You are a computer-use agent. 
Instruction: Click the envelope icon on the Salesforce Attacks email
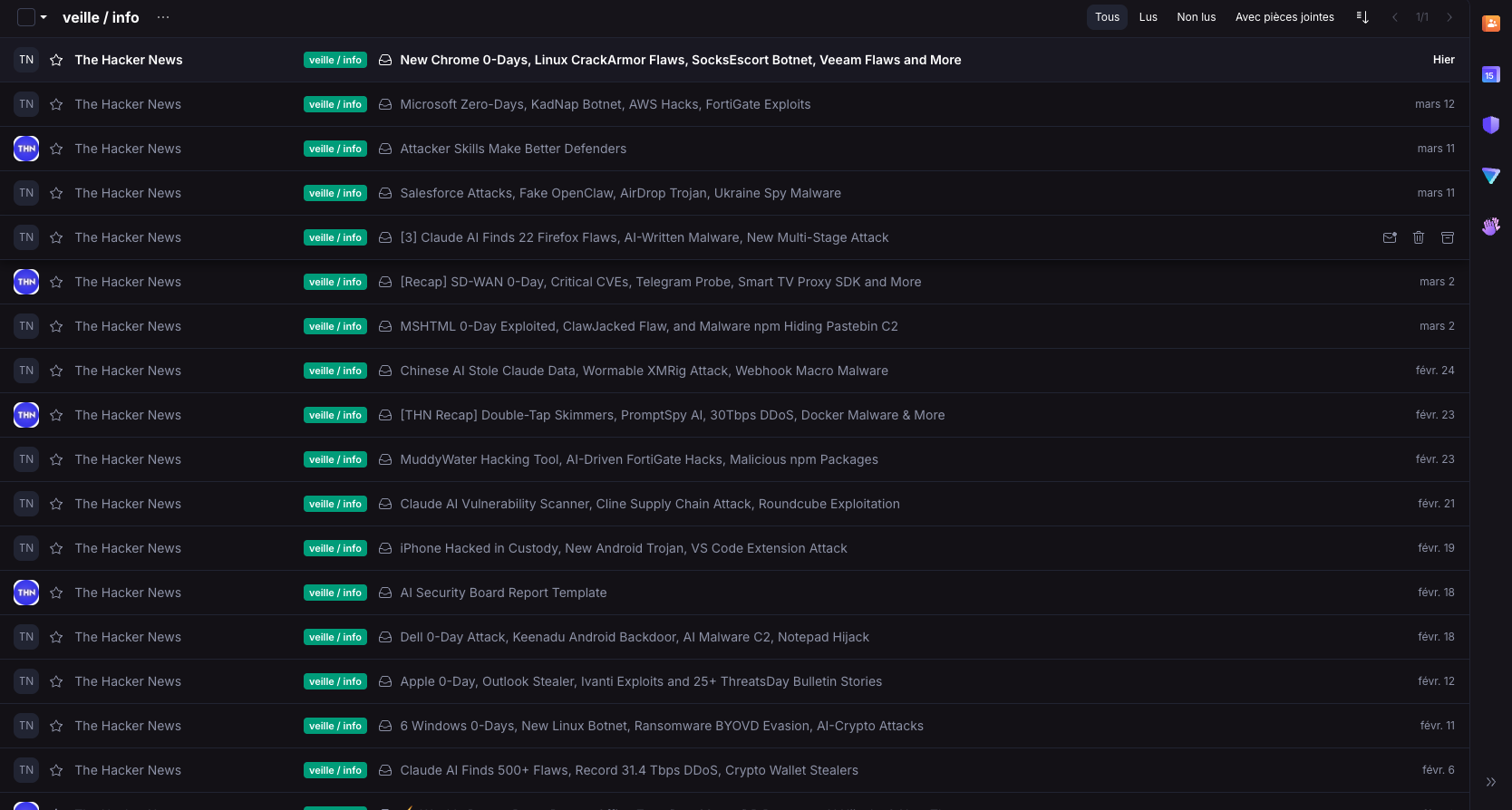(385, 193)
